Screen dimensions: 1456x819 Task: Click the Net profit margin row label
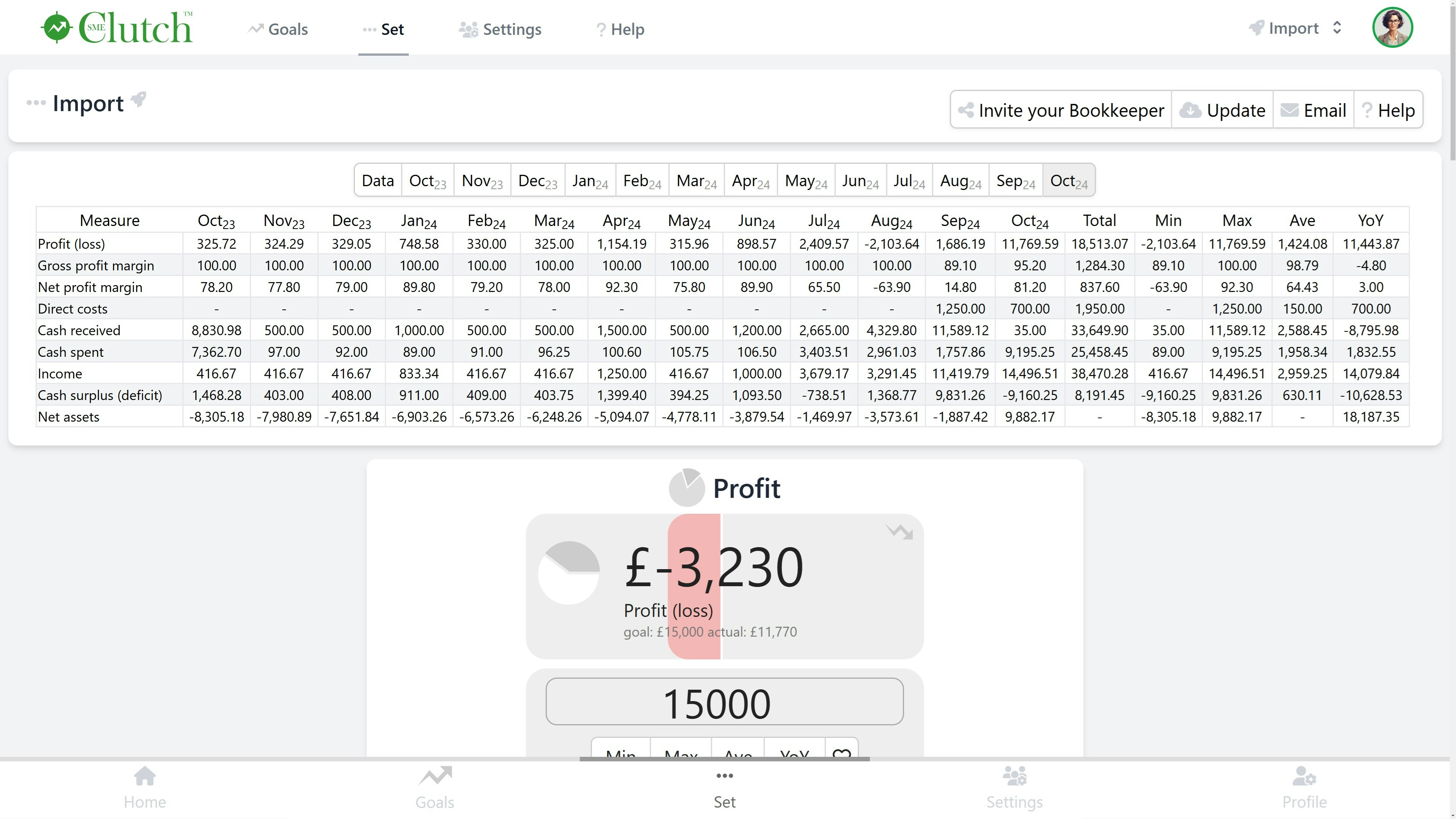pos(90,287)
